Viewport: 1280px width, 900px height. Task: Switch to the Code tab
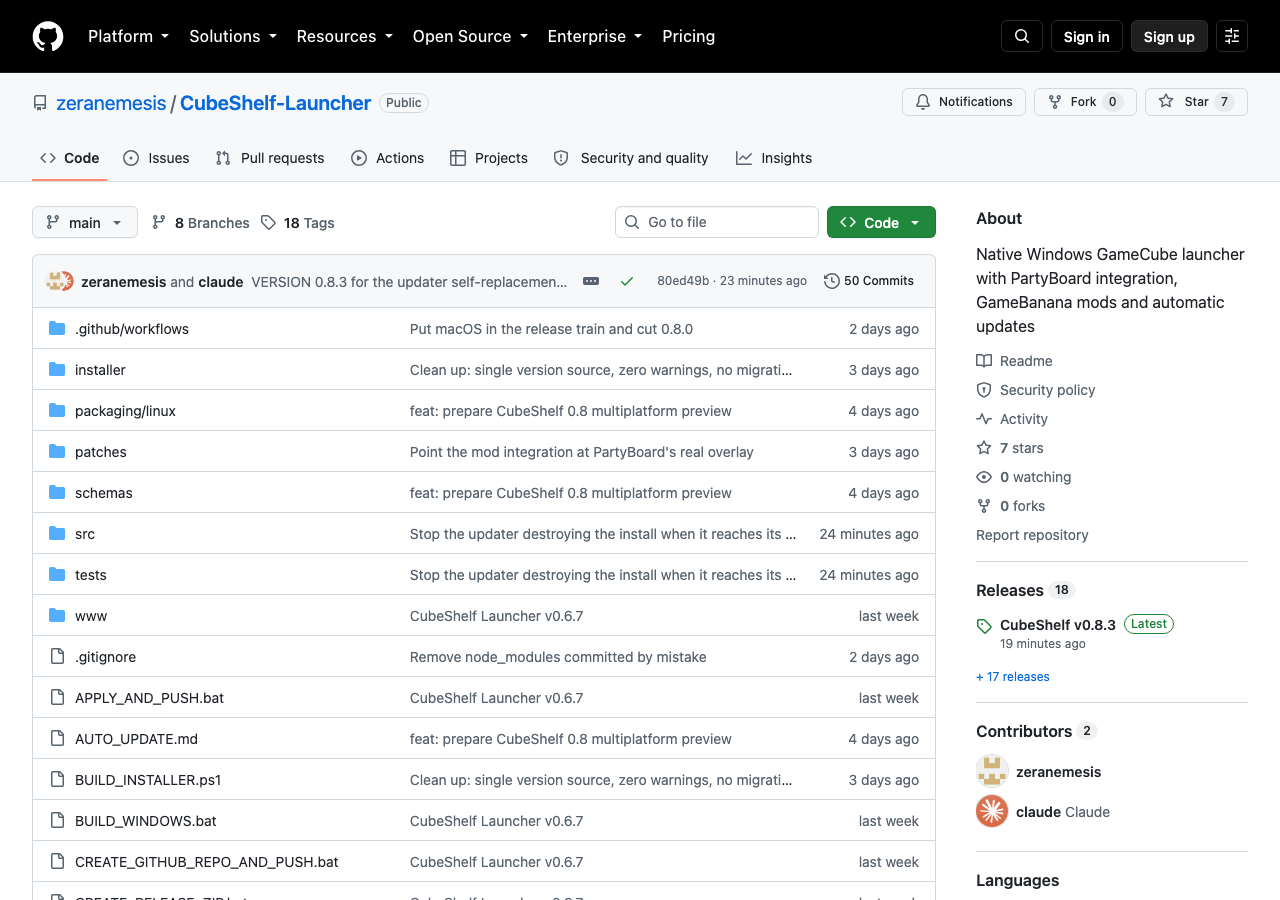[x=70, y=158]
